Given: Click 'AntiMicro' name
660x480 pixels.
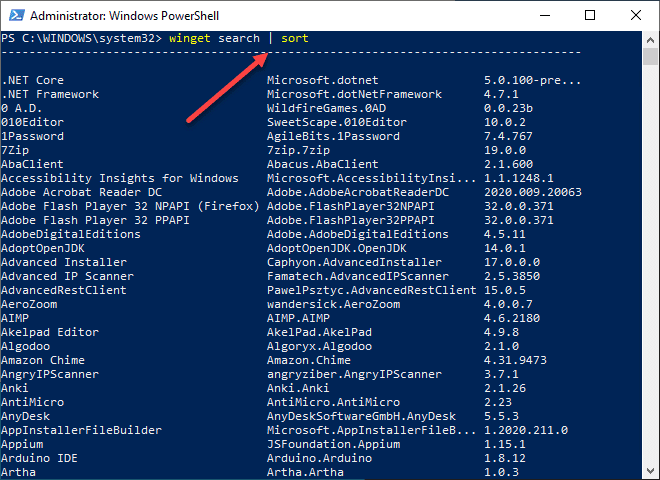Looking at the screenshot, I should (x=32, y=402).
